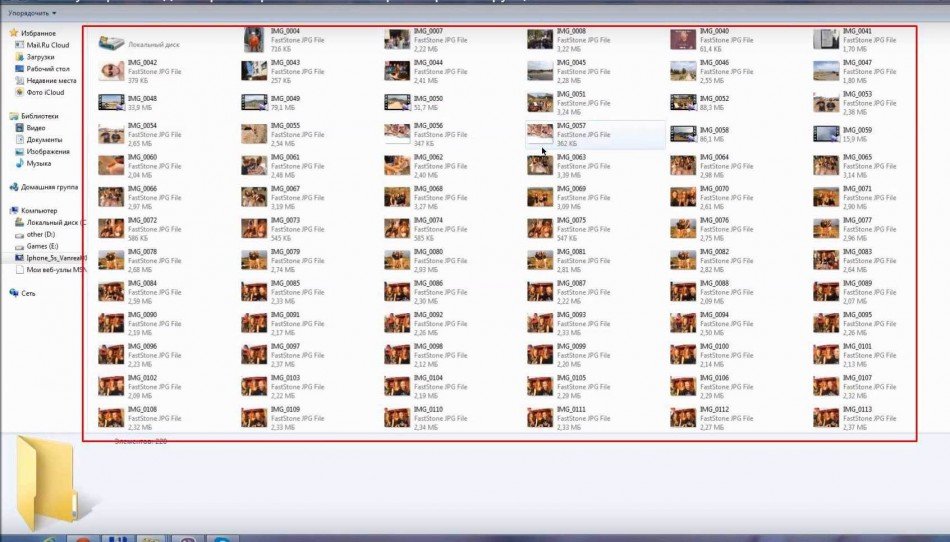
Task: Open the Упорядочить dropdown menu
Action: (x=30, y=13)
